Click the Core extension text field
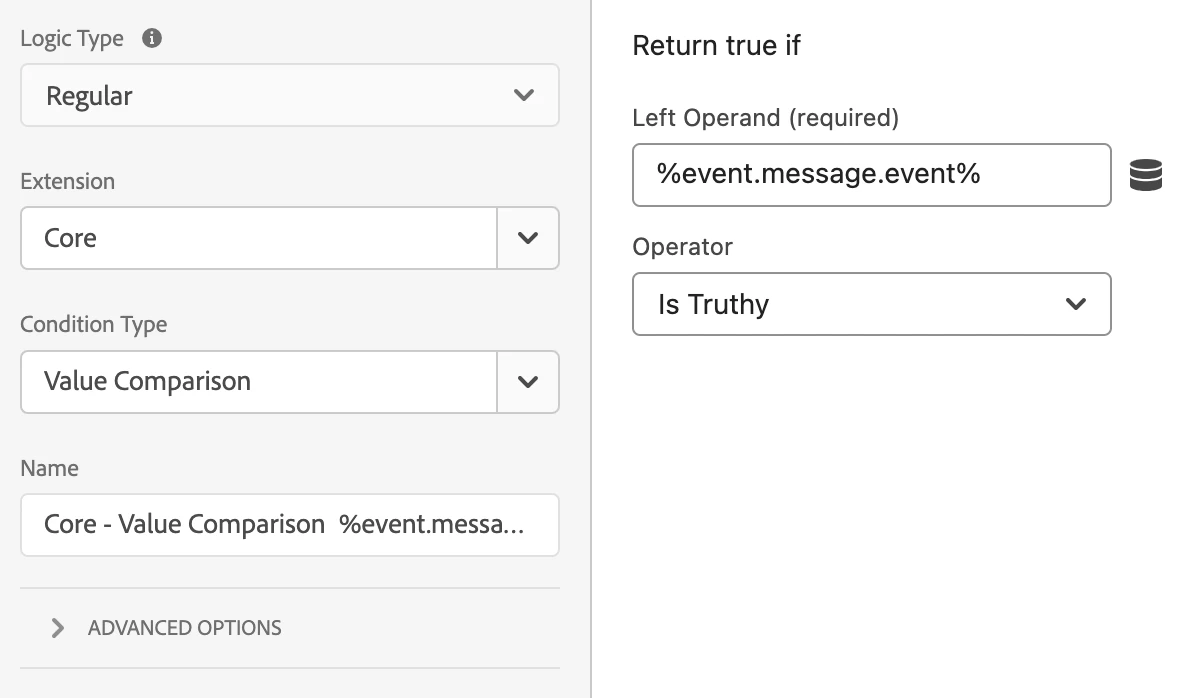 258,238
